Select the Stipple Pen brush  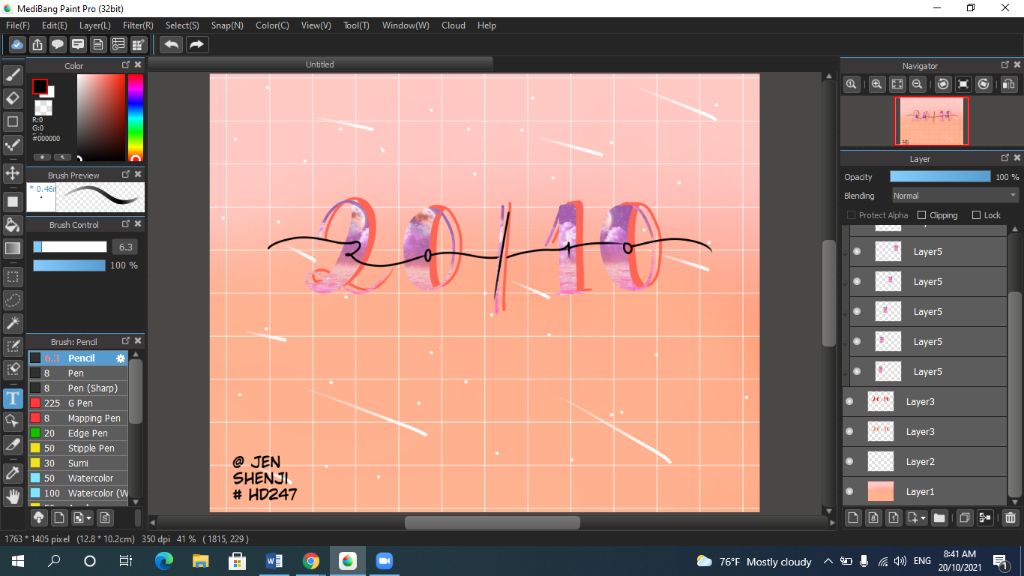78,448
